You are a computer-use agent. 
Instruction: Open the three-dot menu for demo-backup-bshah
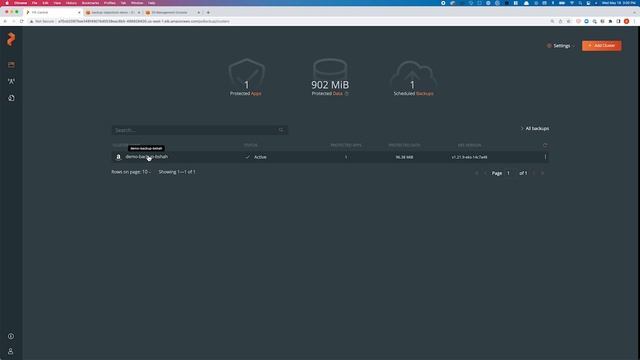click(x=545, y=157)
